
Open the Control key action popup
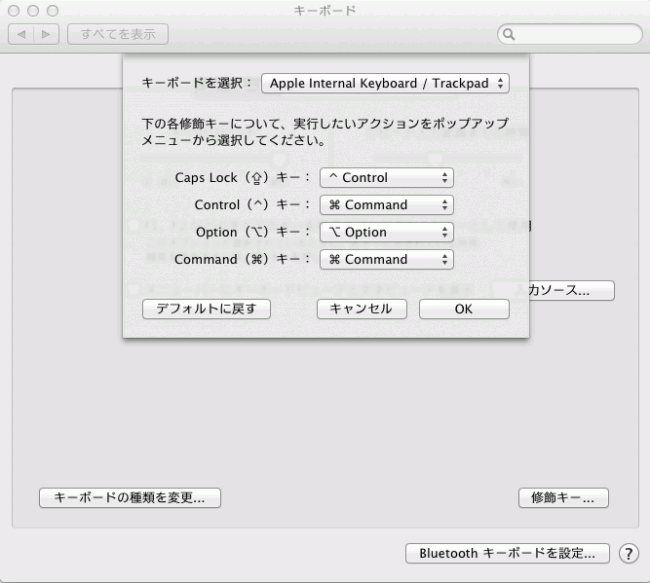tap(386, 205)
